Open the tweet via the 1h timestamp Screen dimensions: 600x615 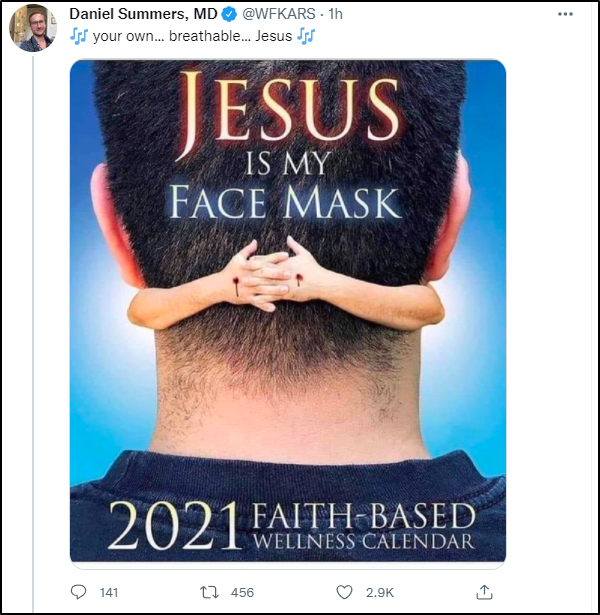coord(336,14)
